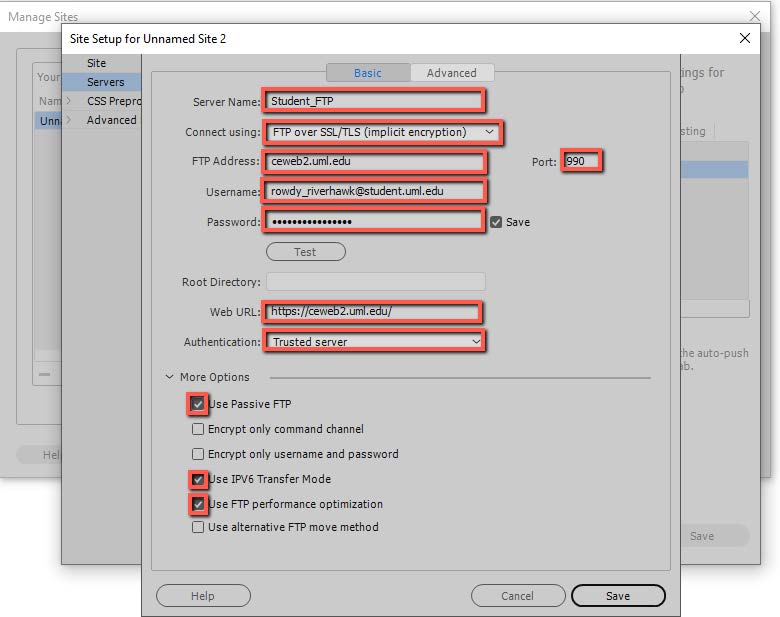Toggle the Save password checkbox
780x617 pixels.
point(496,222)
